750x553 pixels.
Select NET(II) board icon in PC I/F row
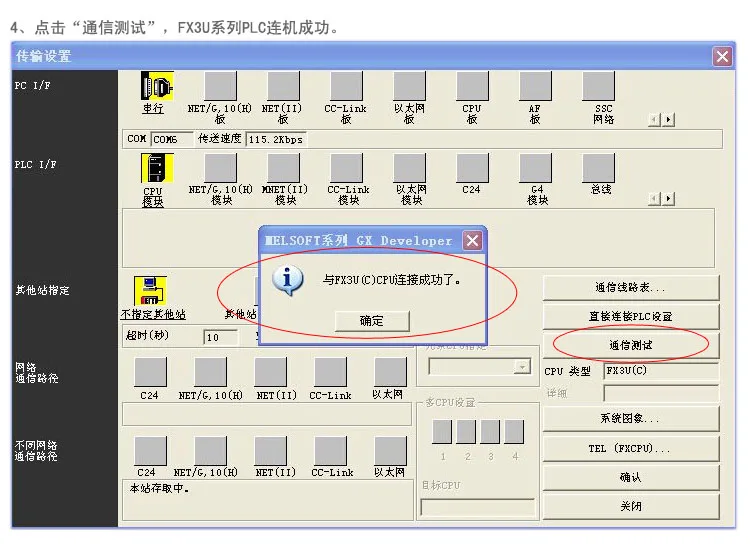pyautogui.click(x=283, y=86)
